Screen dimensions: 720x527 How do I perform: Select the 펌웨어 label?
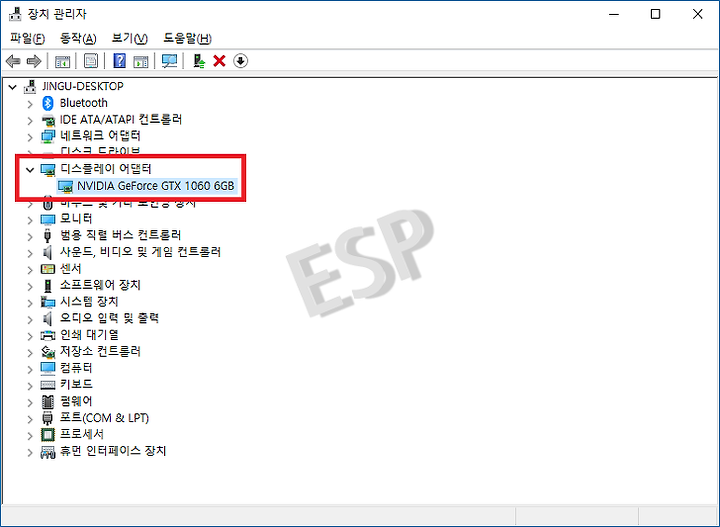[x=76, y=401]
